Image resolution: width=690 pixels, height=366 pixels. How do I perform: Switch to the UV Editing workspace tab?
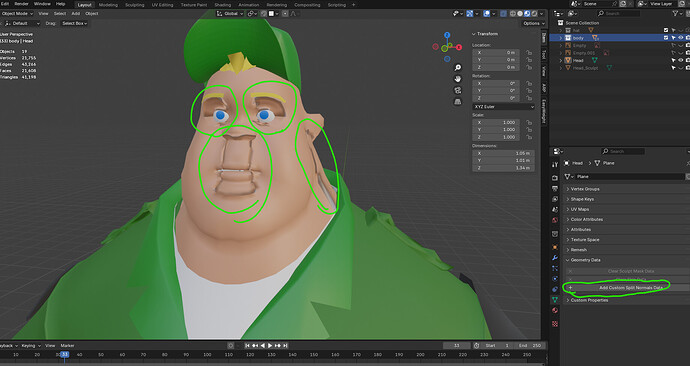point(162,5)
